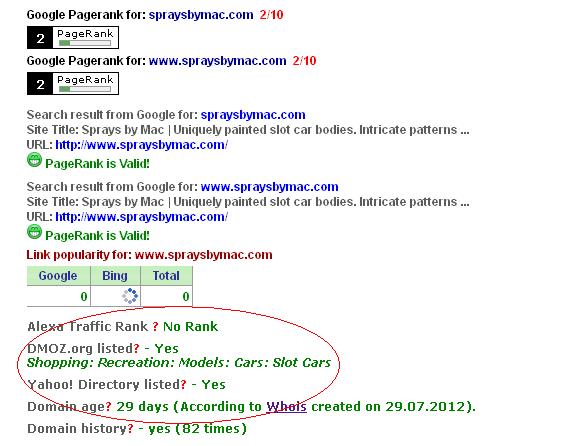The width and height of the screenshot is (568, 446).
Task: Click the Google column header
Action: click(x=58, y=276)
